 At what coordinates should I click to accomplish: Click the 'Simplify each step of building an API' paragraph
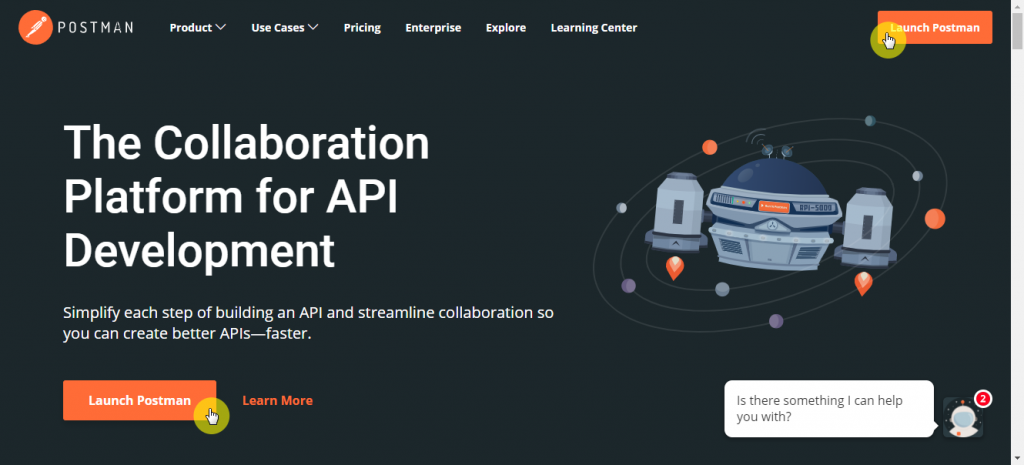click(308, 323)
